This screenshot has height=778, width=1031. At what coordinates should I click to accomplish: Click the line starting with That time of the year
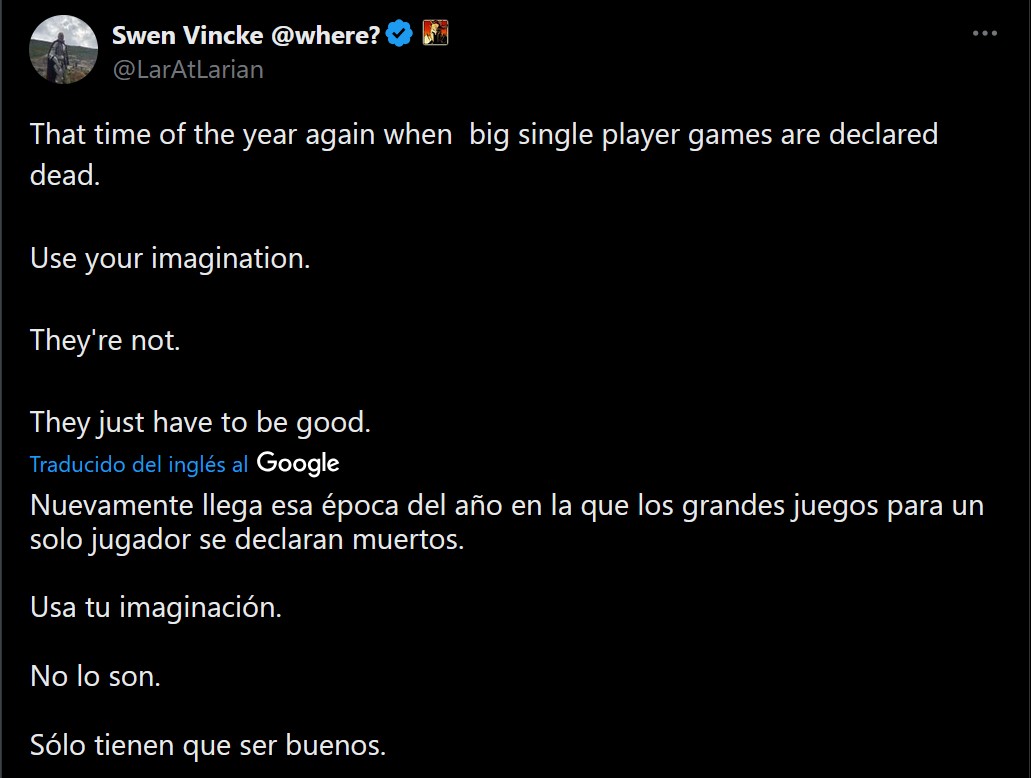[484, 135]
